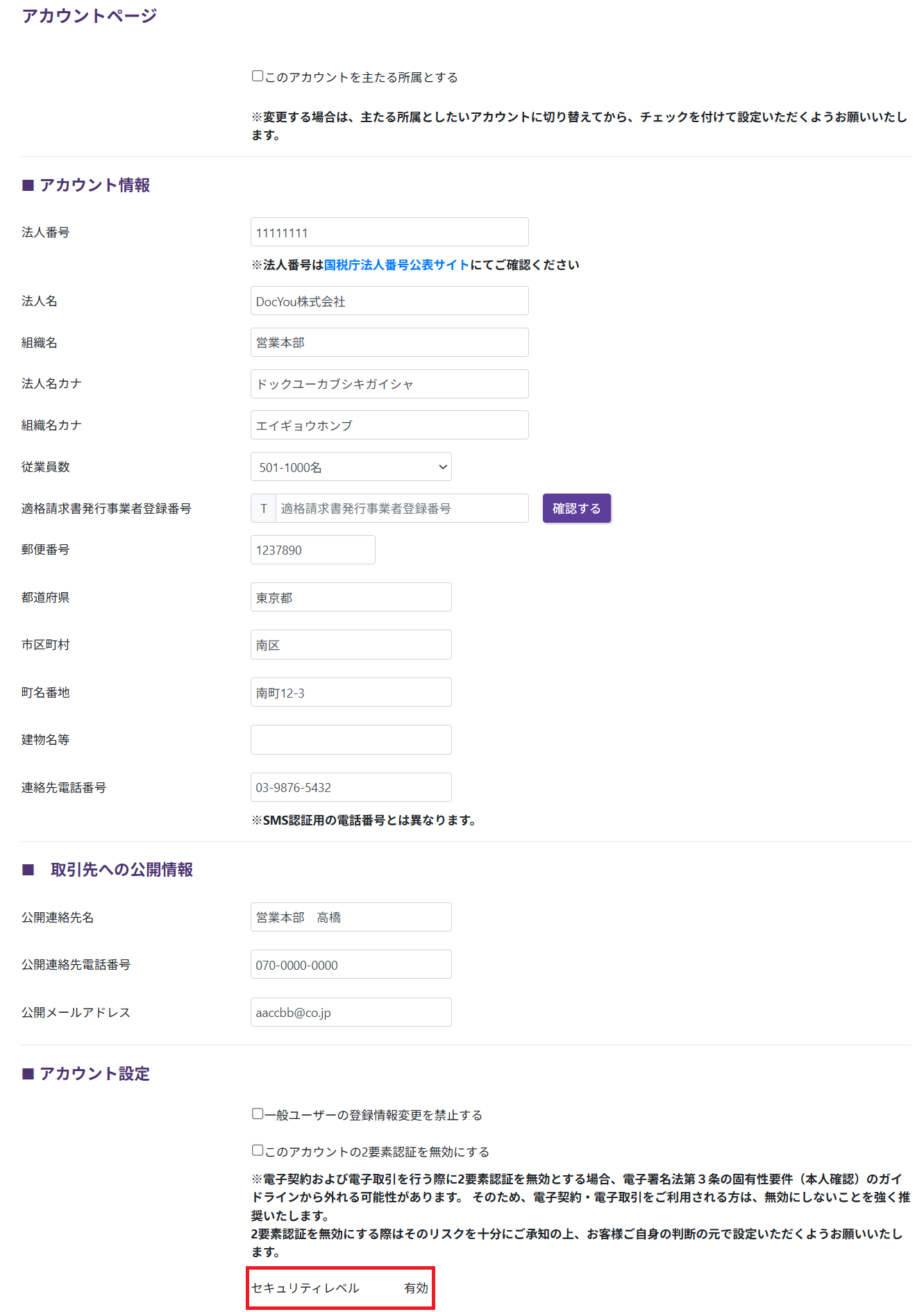Select the 法人名カナ text field
924x1312 pixels.
(389, 384)
